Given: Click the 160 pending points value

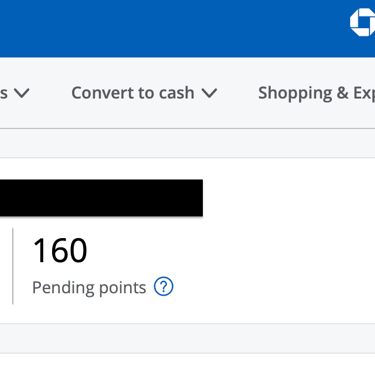Looking at the screenshot, I should click(60, 250).
